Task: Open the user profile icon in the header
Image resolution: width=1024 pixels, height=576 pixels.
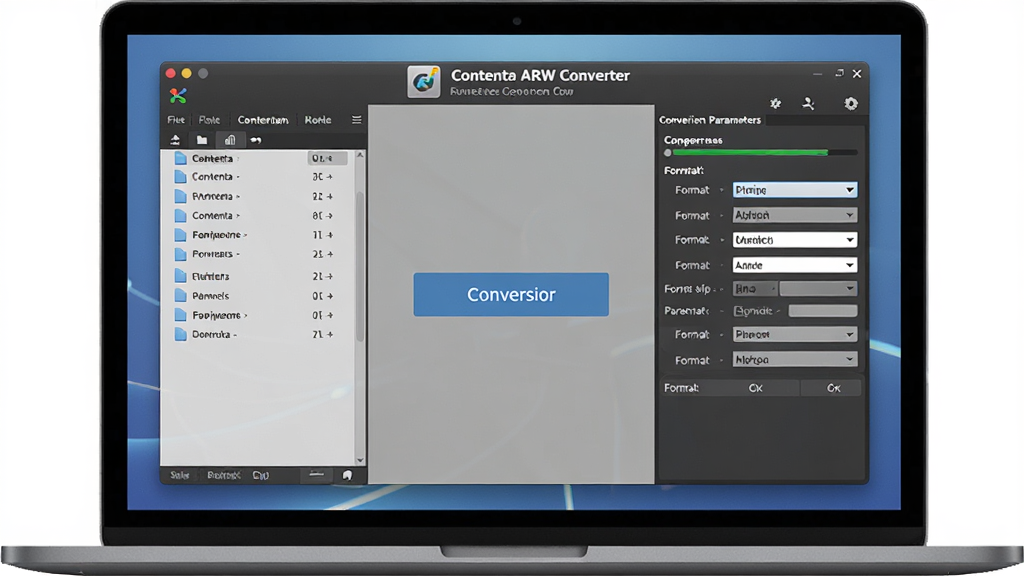Action: [x=808, y=103]
